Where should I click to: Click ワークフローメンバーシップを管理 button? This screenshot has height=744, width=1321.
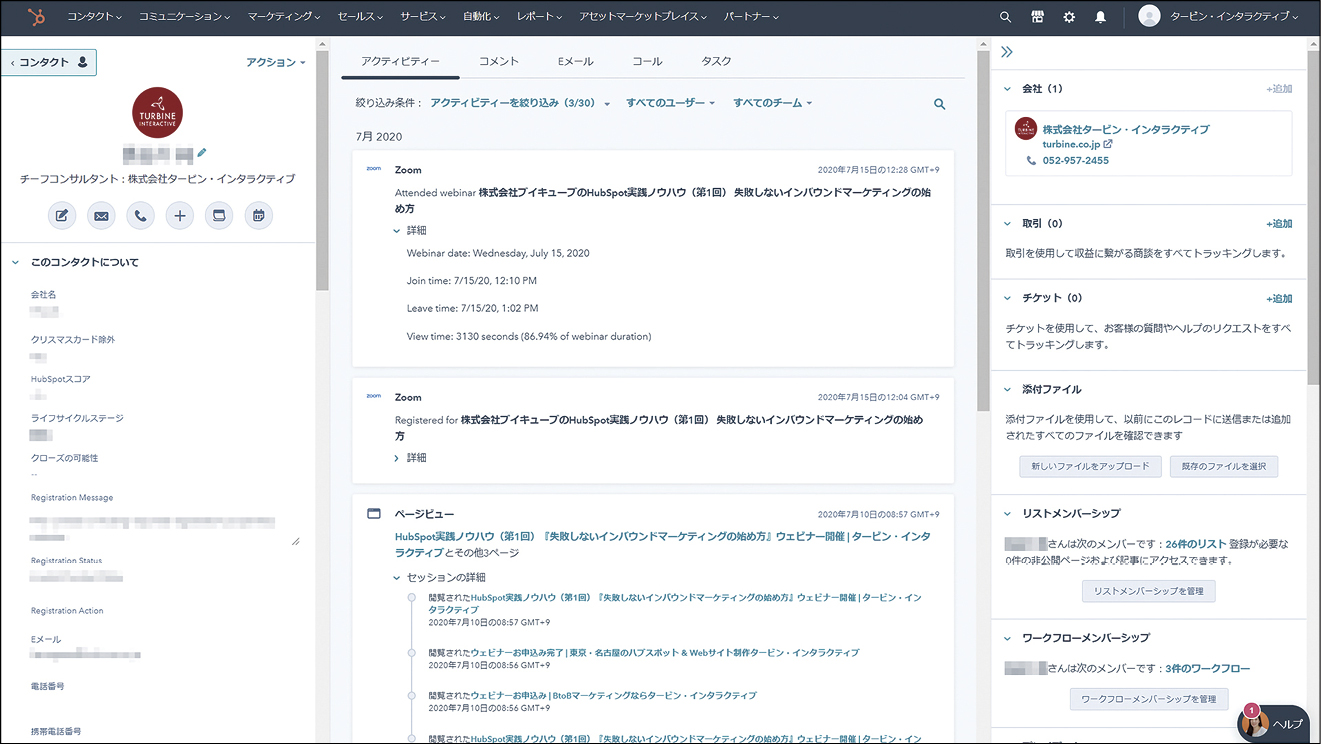click(x=1149, y=699)
